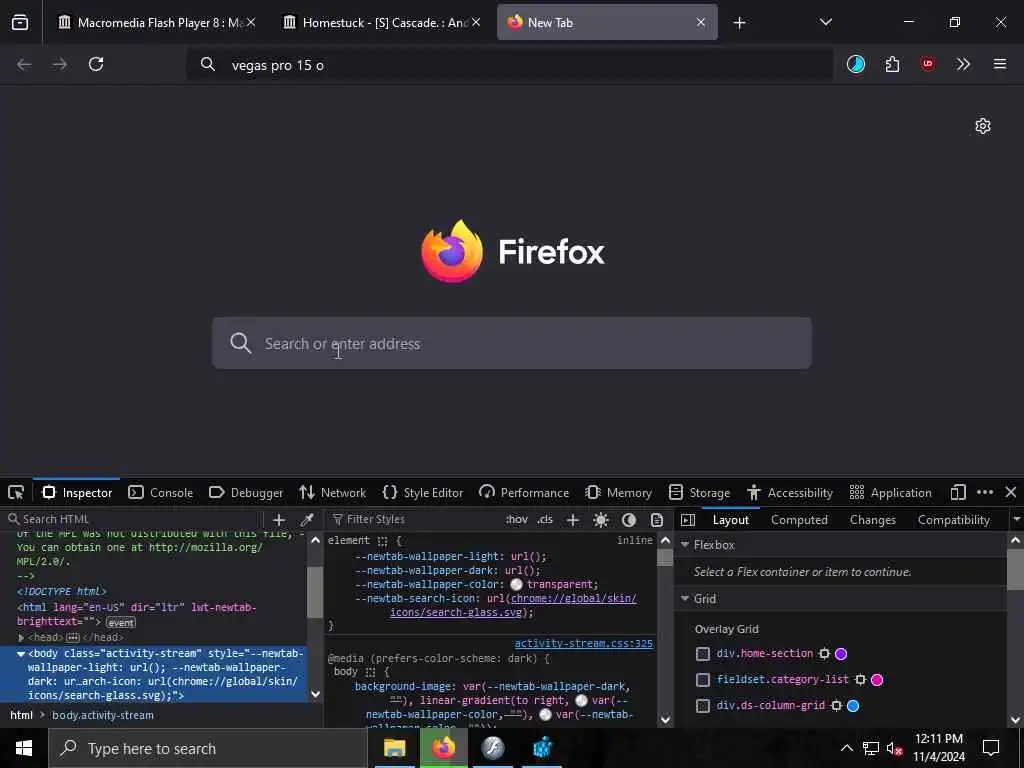Open the uBlock Origin extension icon
The height and width of the screenshot is (768, 1024).
927,64
